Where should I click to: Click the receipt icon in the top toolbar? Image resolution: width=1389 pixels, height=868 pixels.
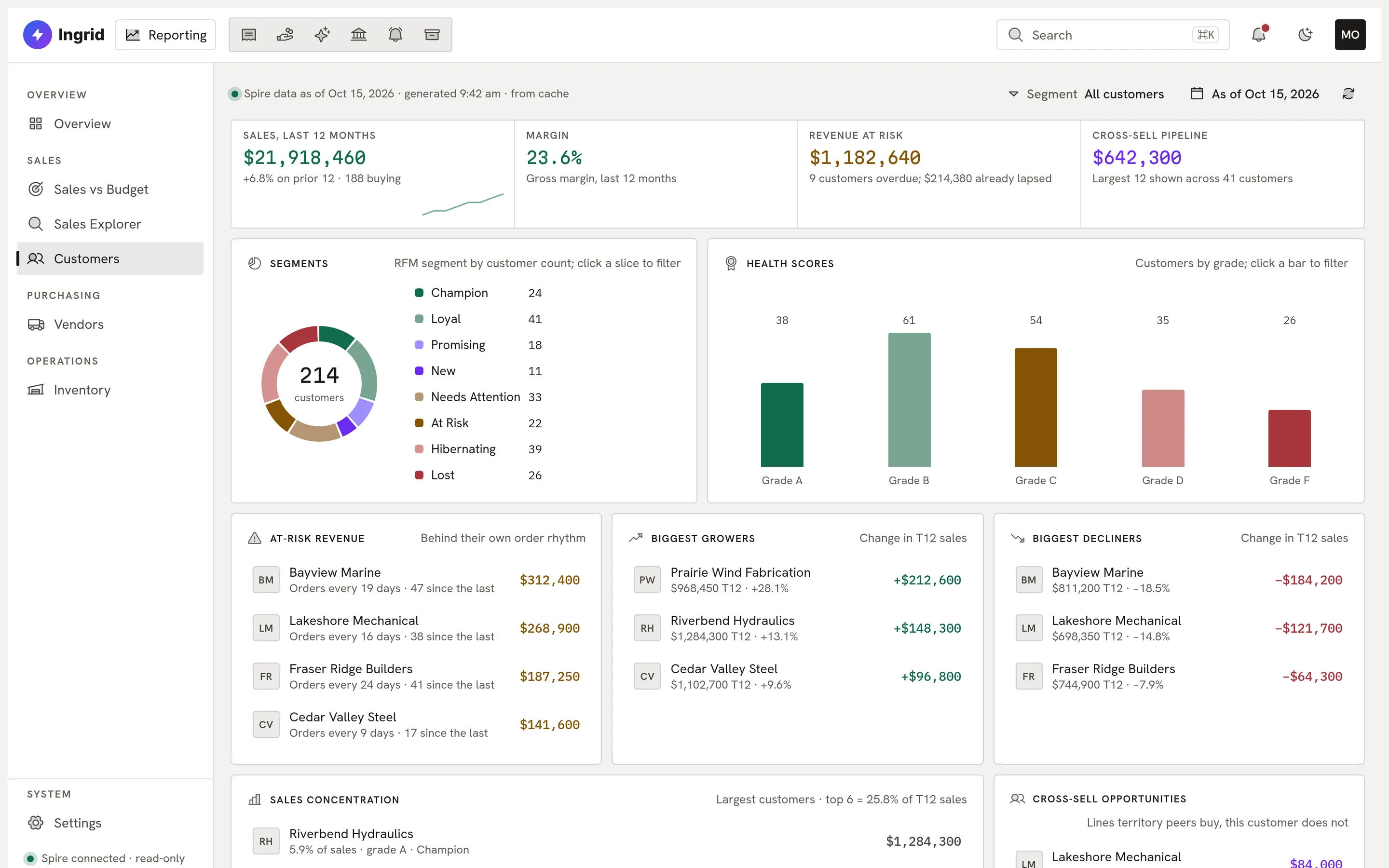(x=248, y=35)
